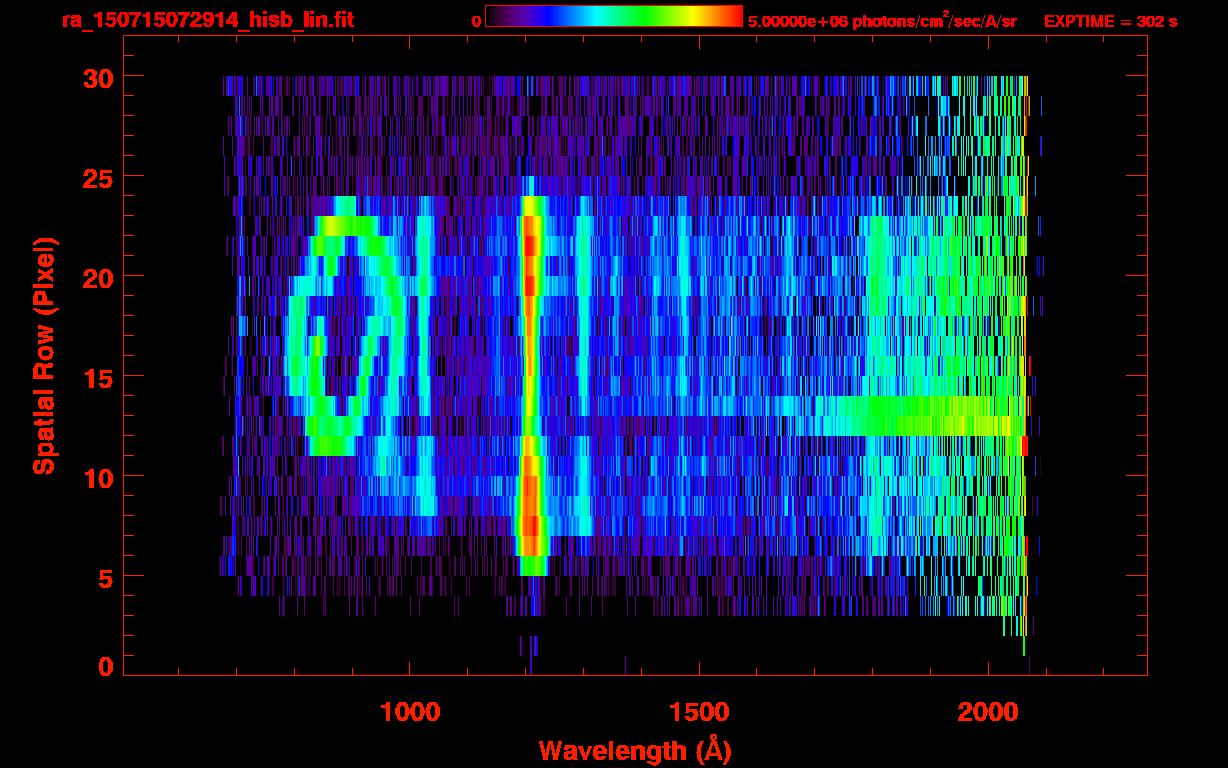Click the yellow-green horizontal streak near row 13

coord(915,416)
